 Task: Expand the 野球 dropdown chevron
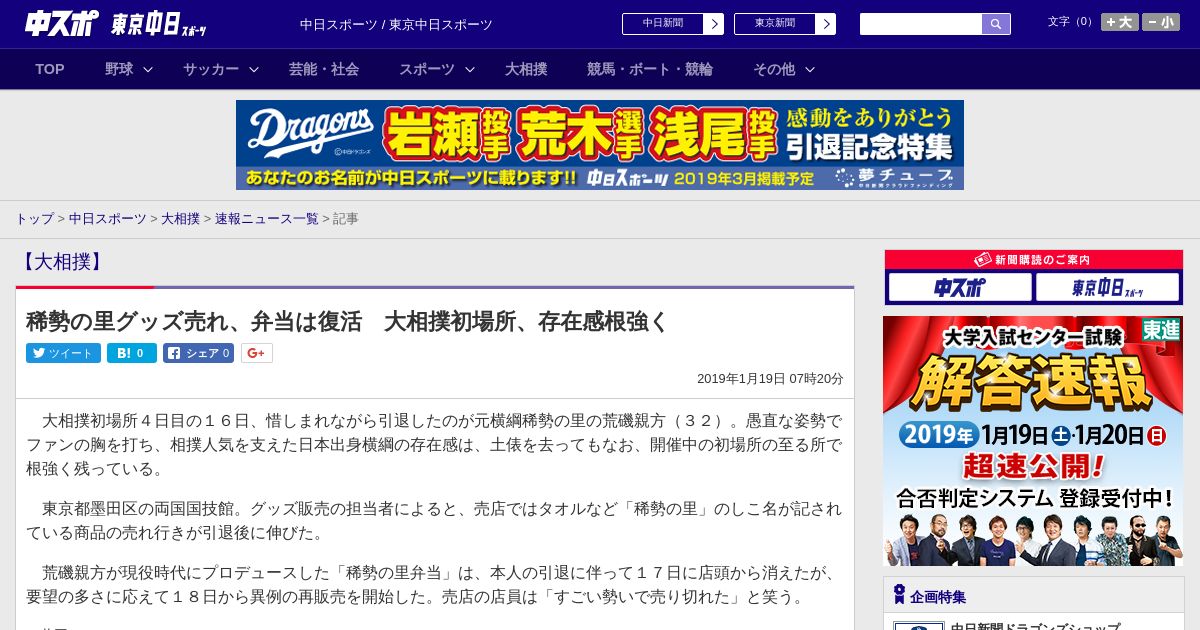(148, 69)
